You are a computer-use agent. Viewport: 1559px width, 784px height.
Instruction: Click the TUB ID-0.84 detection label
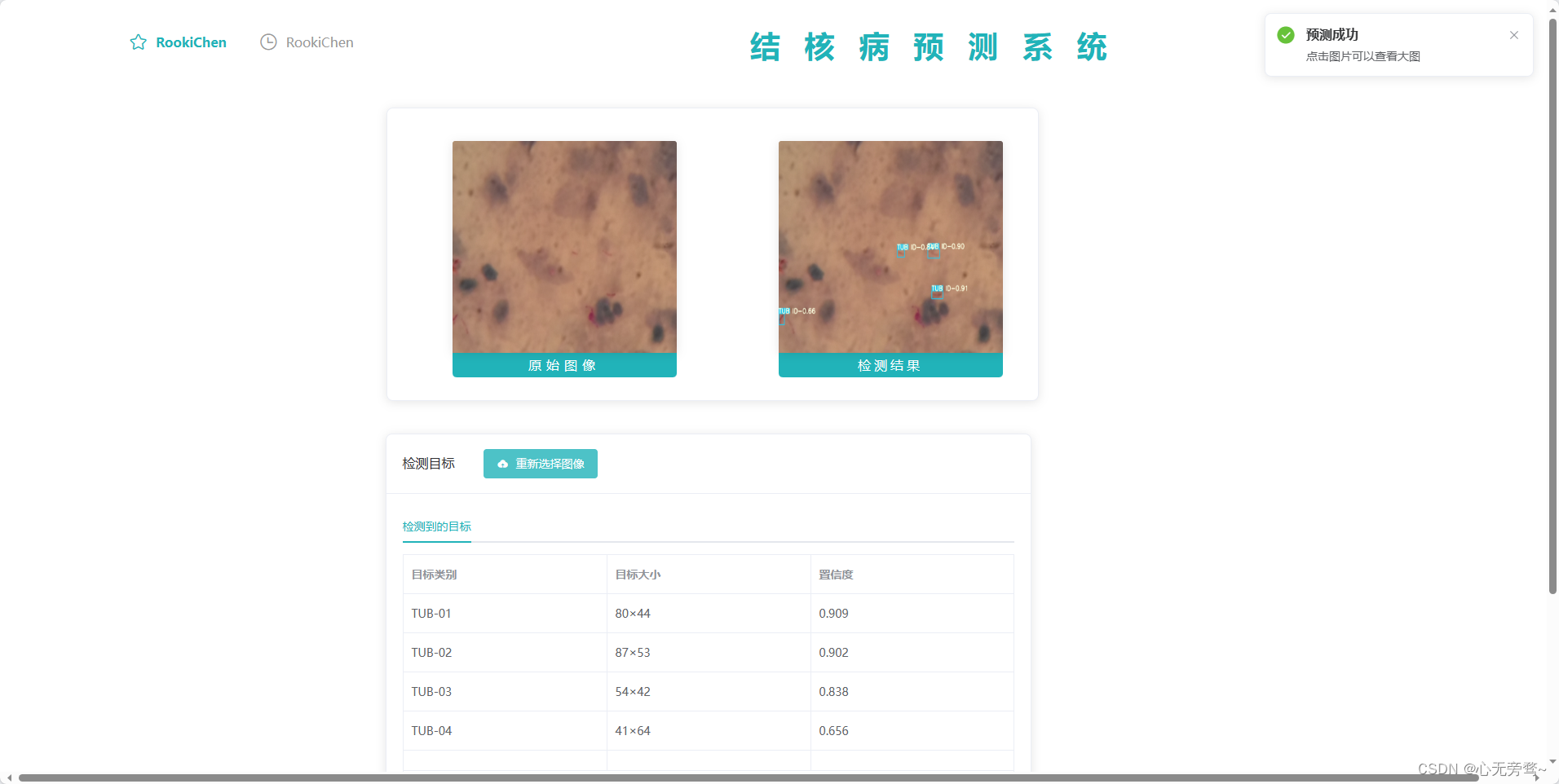[912, 247]
